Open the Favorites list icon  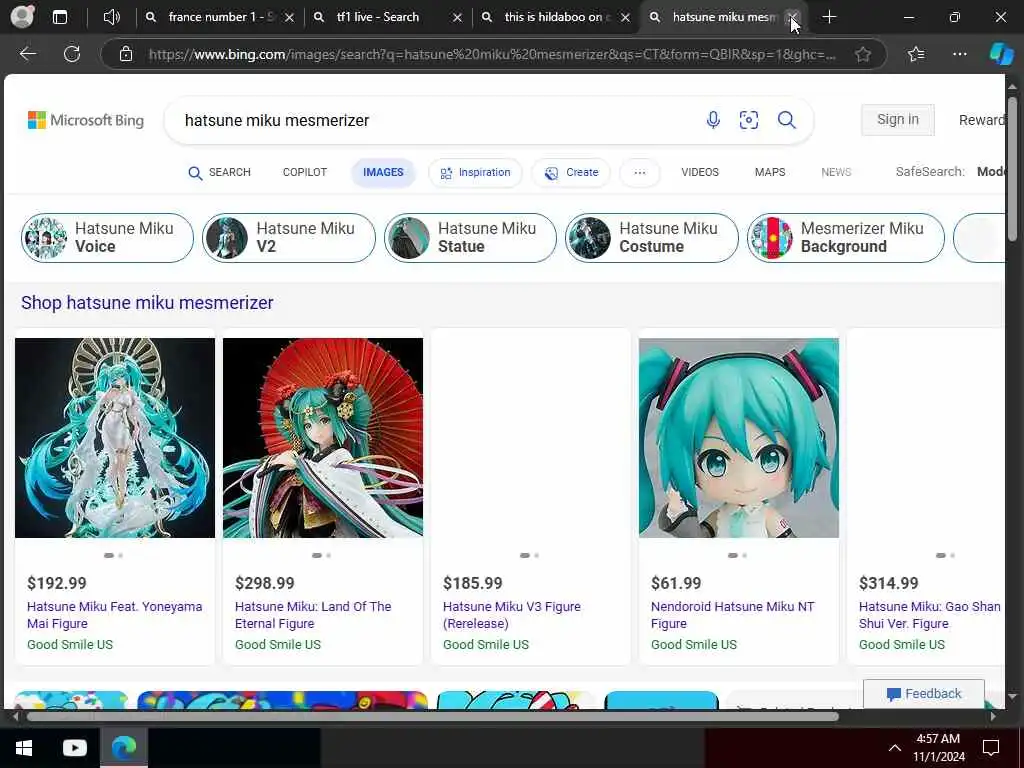(916, 54)
